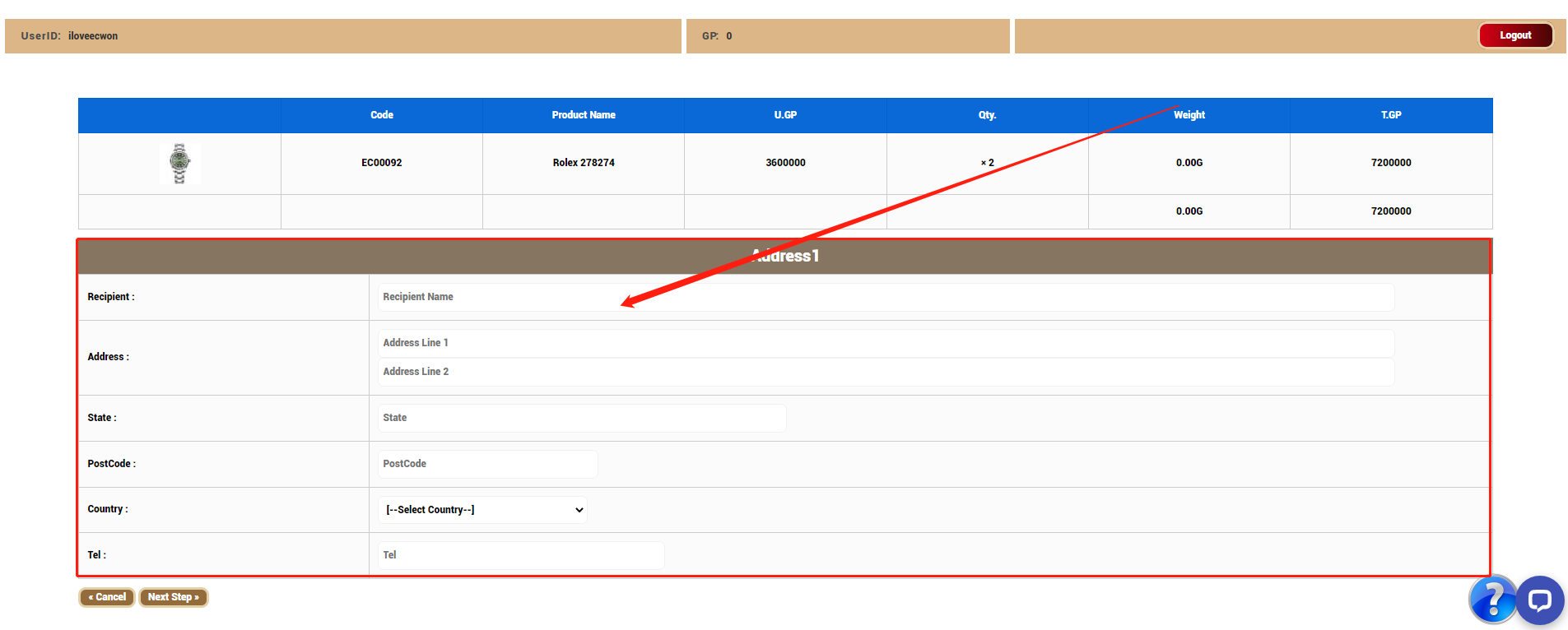Click the Rolex 278274 product name
Image resolution: width=1568 pixels, height=630 pixels.
[584, 163]
